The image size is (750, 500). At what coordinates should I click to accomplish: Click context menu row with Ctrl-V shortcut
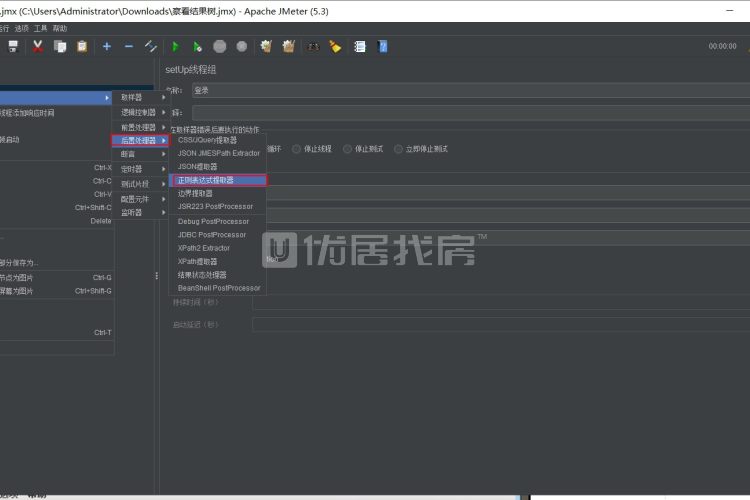pyautogui.click(x=56, y=194)
